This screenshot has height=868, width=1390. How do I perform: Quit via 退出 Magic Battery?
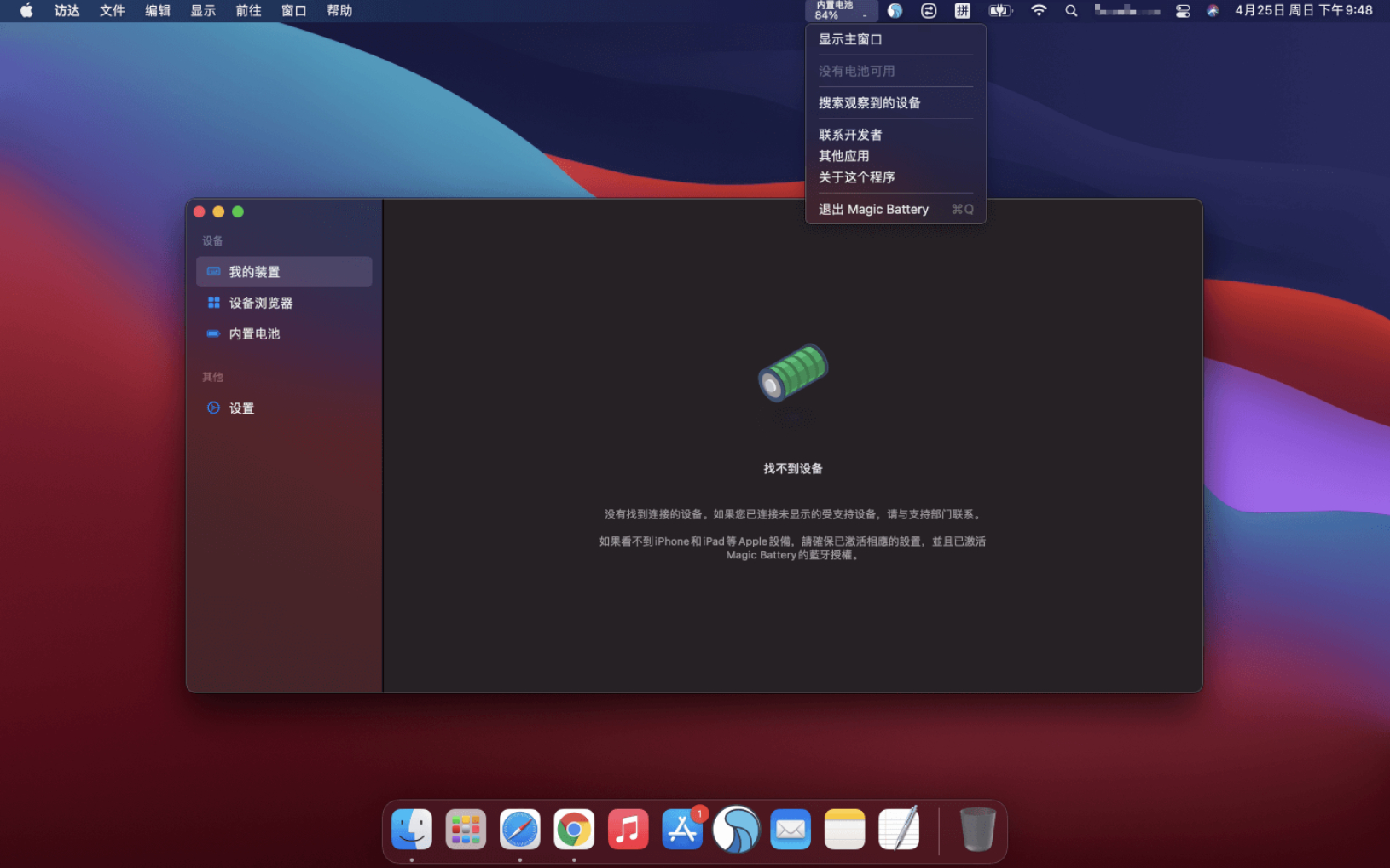coord(873,209)
